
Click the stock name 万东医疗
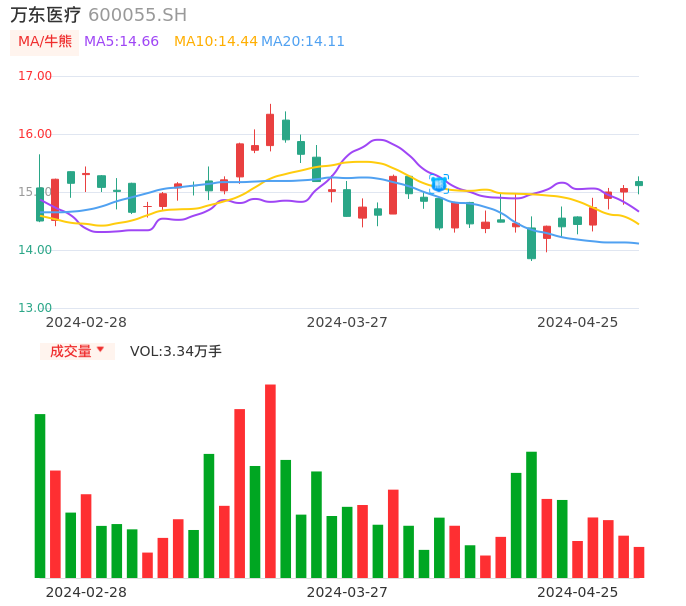click(x=46, y=15)
